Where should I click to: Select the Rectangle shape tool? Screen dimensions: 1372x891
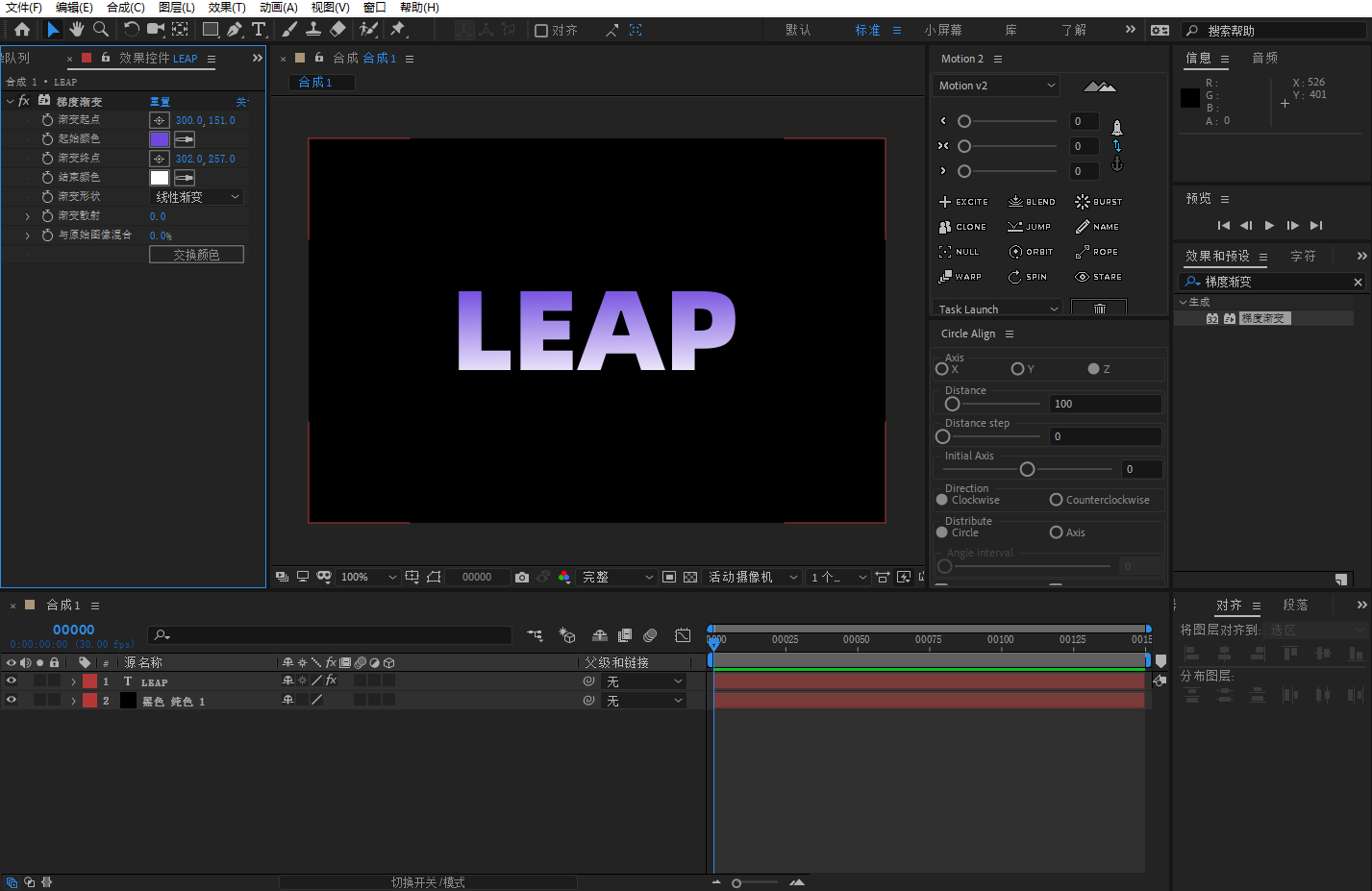(211, 30)
